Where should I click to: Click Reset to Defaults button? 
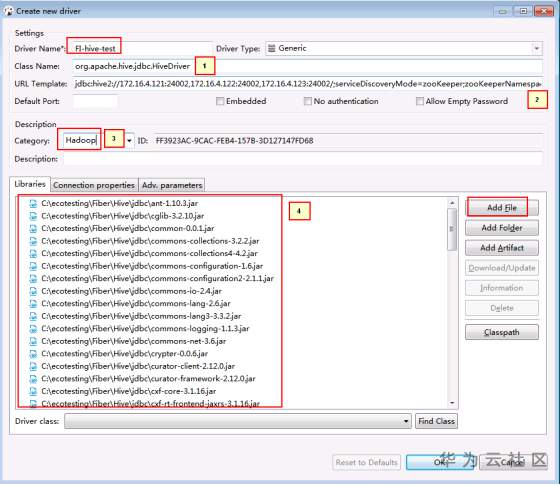[x=366, y=462]
